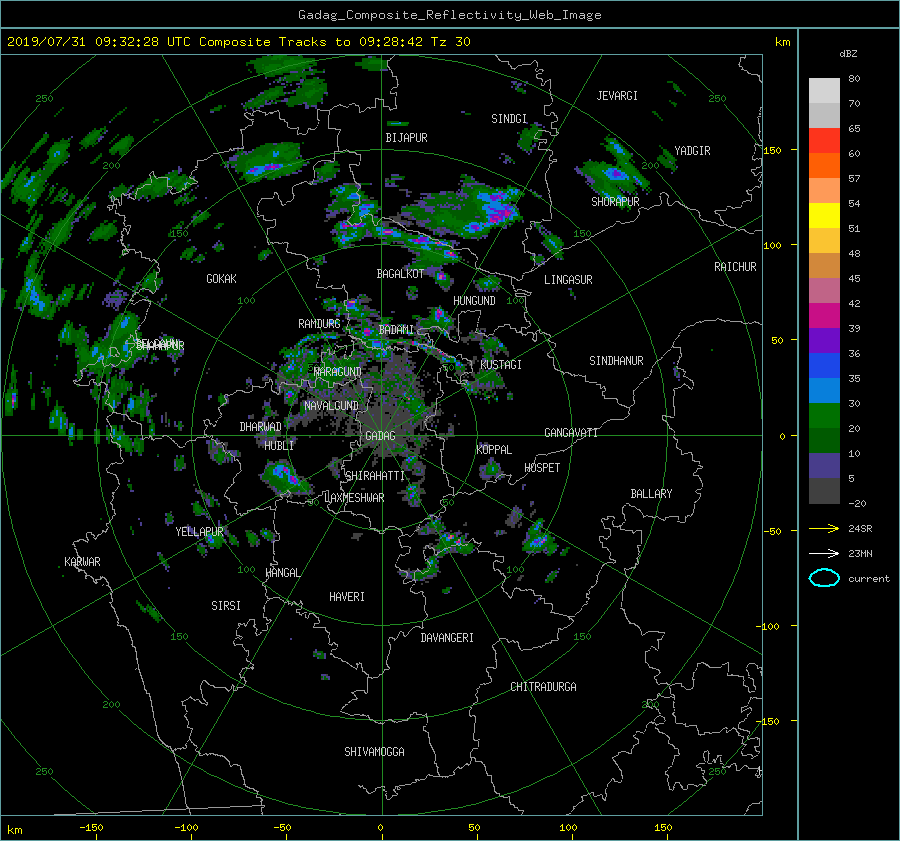
Task: Click the RAICHUR city label
Action: pyautogui.click(x=735, y=267)
